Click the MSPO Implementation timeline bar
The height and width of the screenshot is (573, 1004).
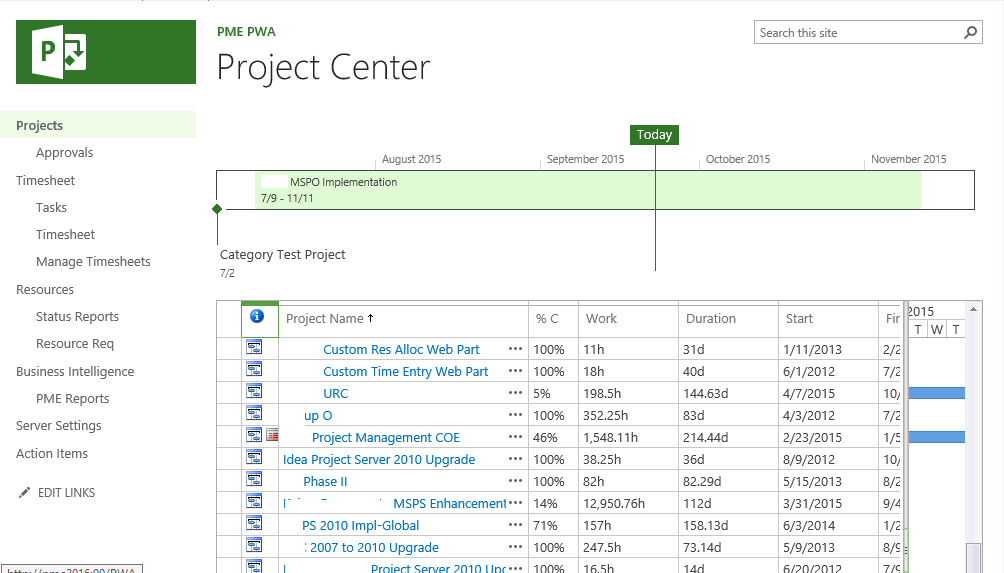(588, 190)
